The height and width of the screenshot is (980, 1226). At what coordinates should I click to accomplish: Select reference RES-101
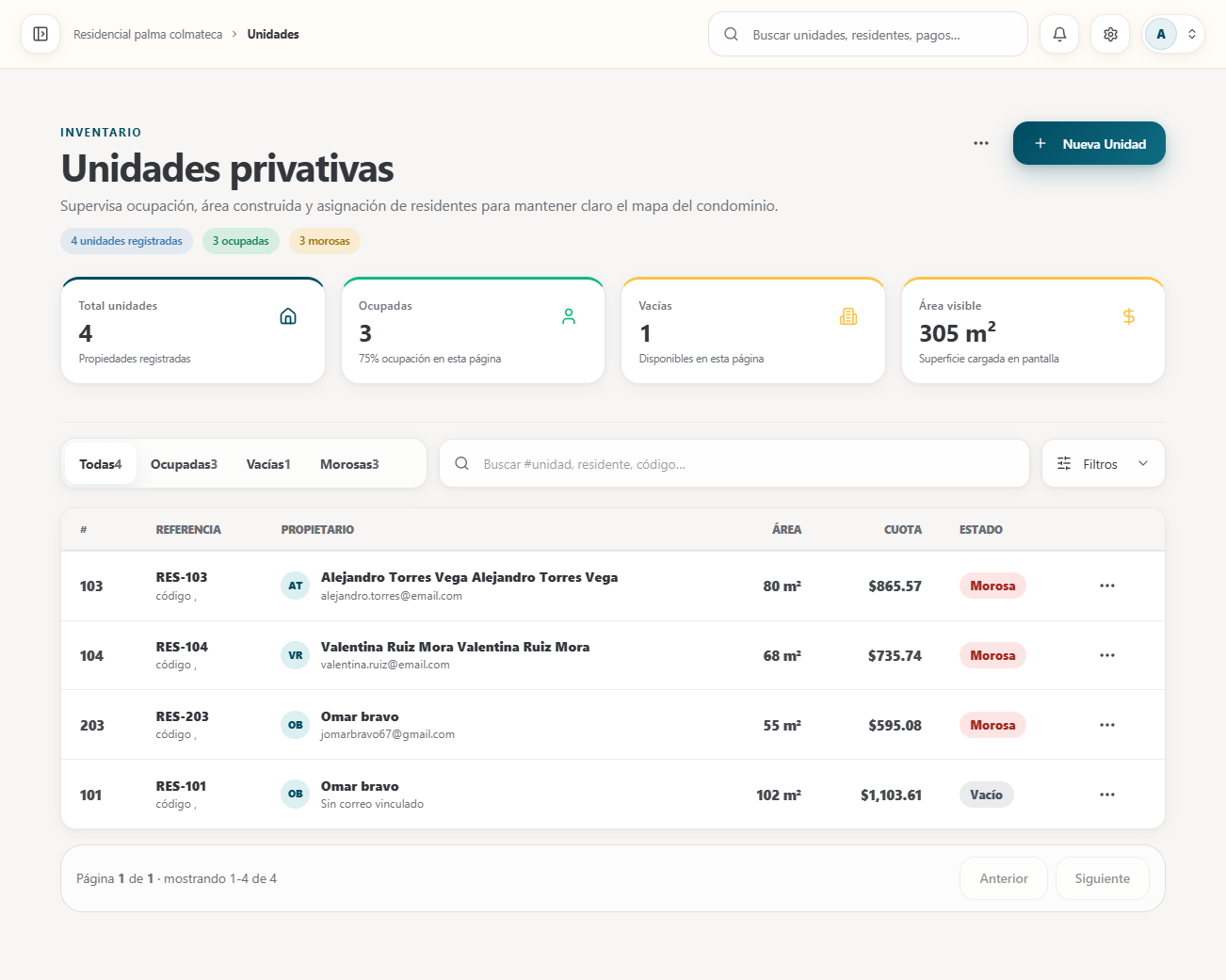181,786
